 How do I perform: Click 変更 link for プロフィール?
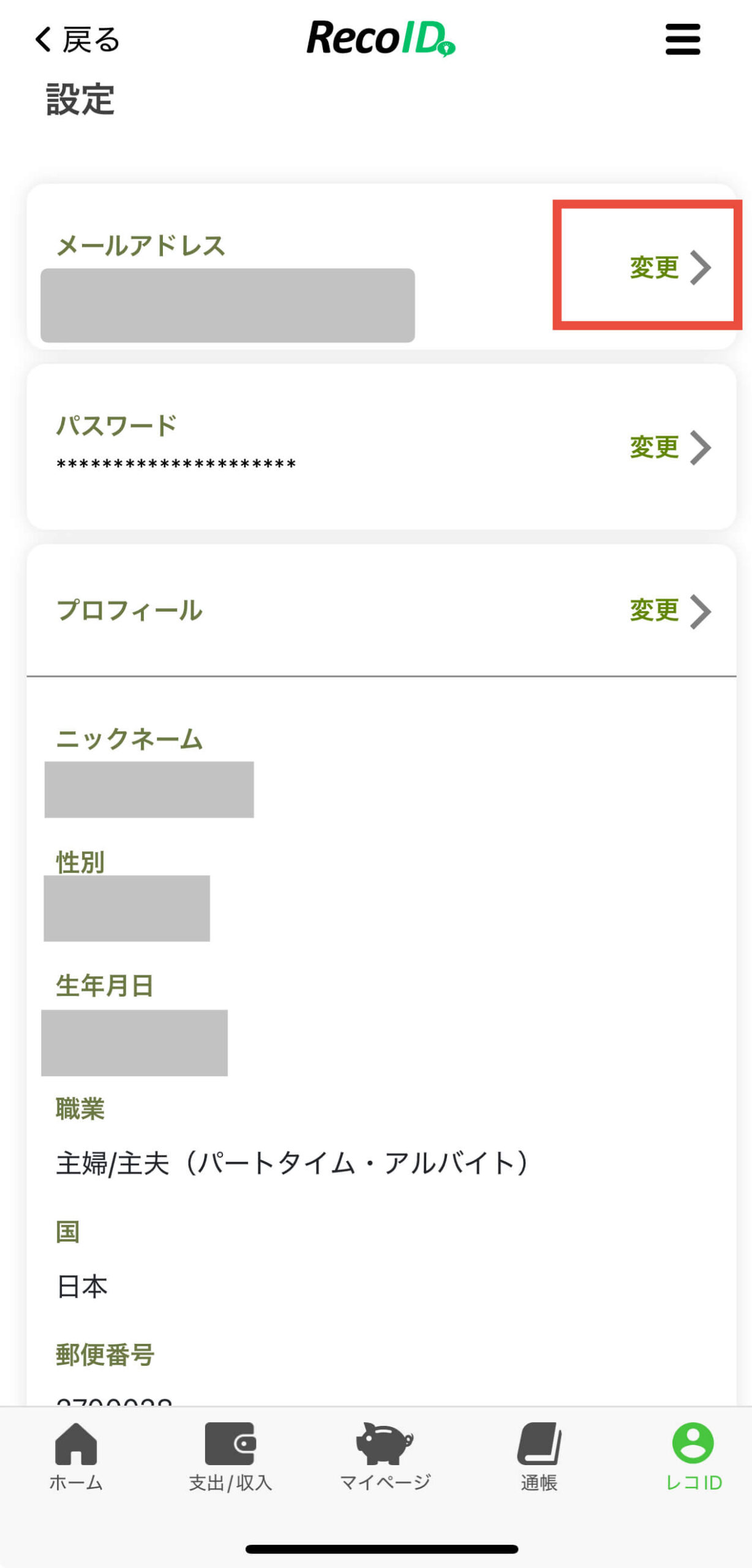[x=654, y=611]
